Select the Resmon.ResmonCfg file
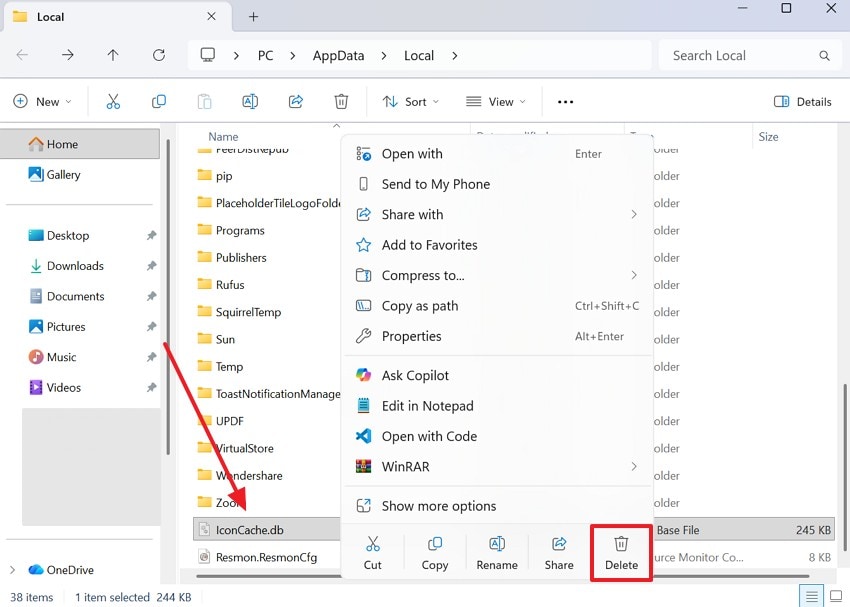Screen dimensions: 850x607 click(x=266, y=557)
